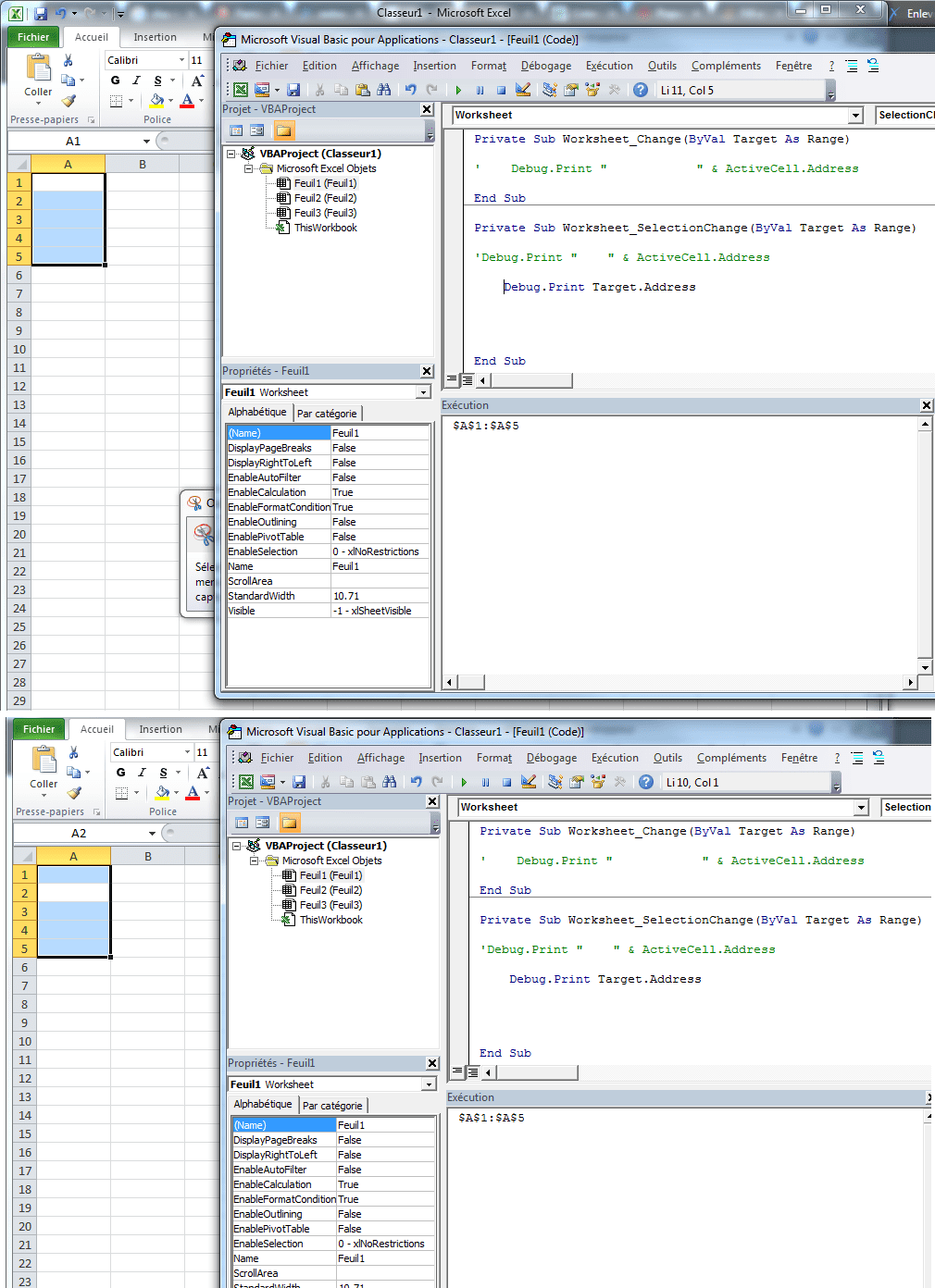The image size is (935, 1288).
Task: Open the Débogage menu in the upper VBA window
Action: [545, 66]
